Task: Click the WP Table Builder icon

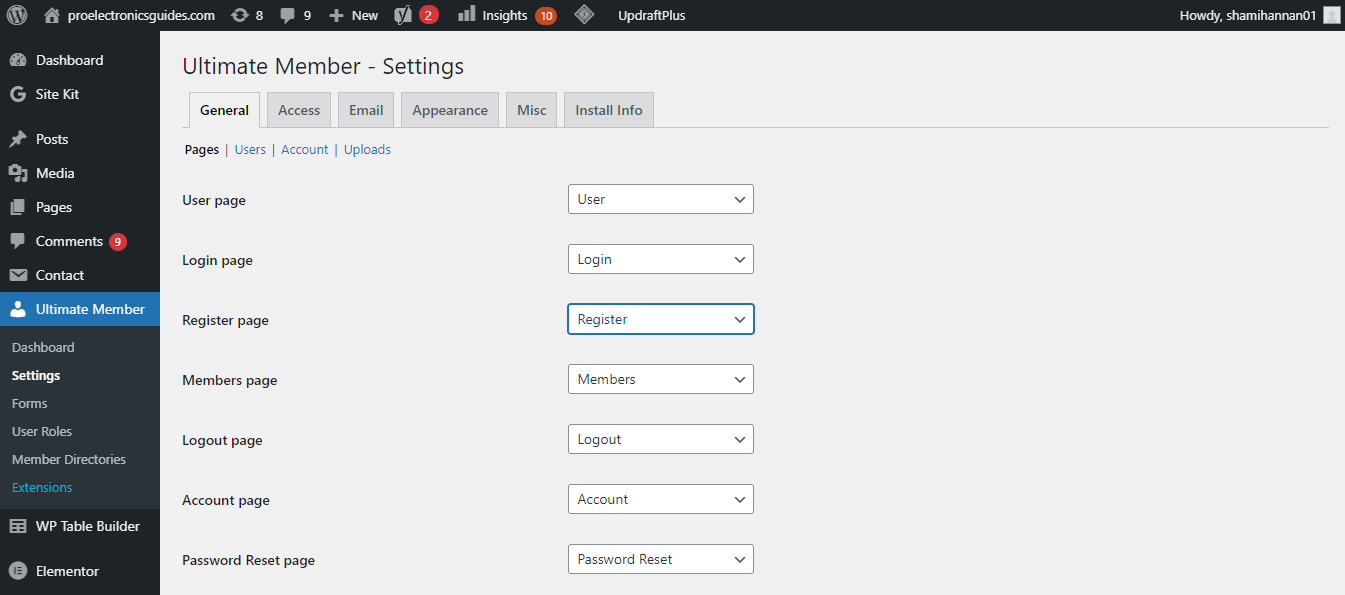Action: click(18, 526)
